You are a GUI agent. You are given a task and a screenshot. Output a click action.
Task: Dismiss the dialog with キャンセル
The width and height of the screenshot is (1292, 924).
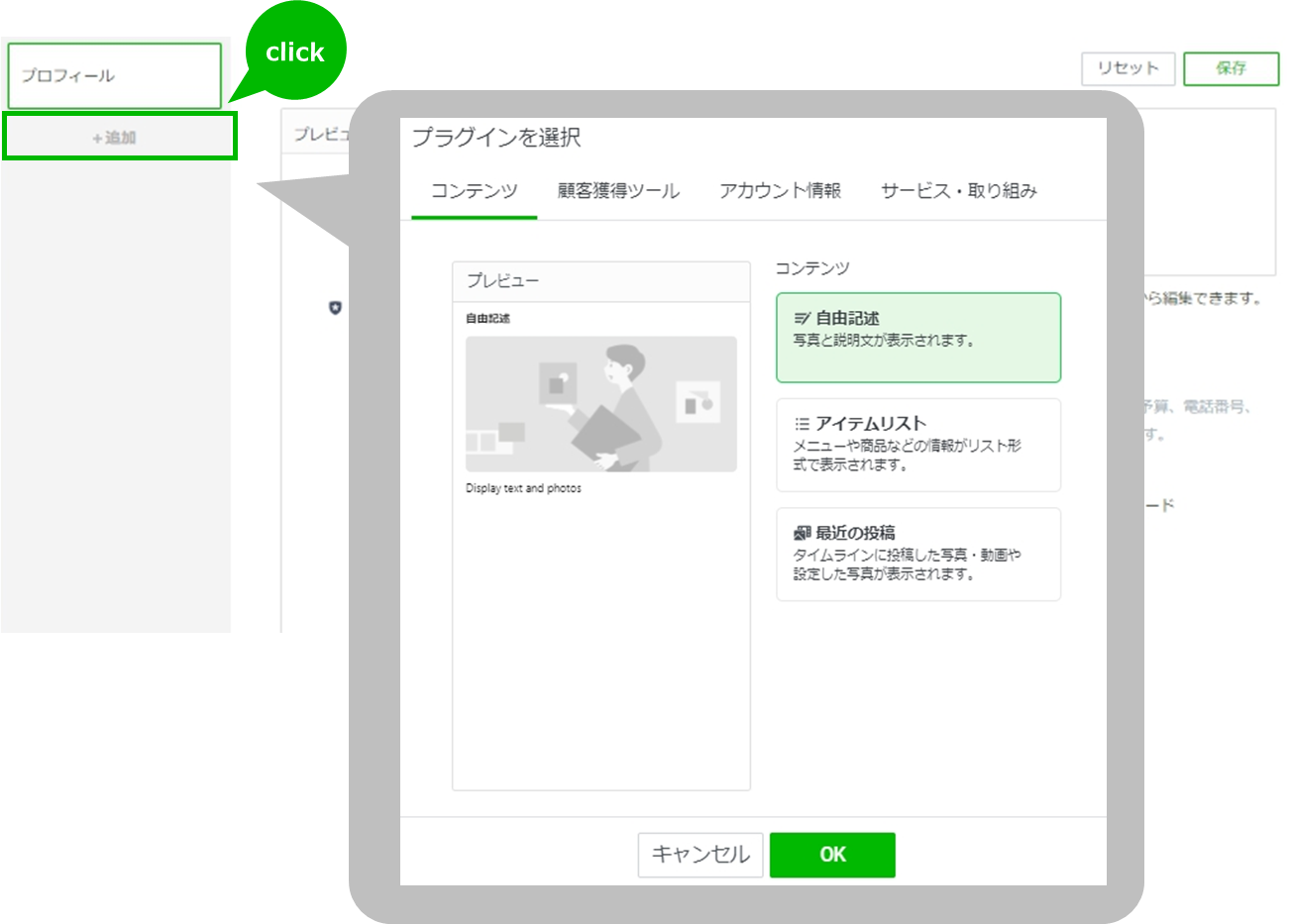pos(700,855)
